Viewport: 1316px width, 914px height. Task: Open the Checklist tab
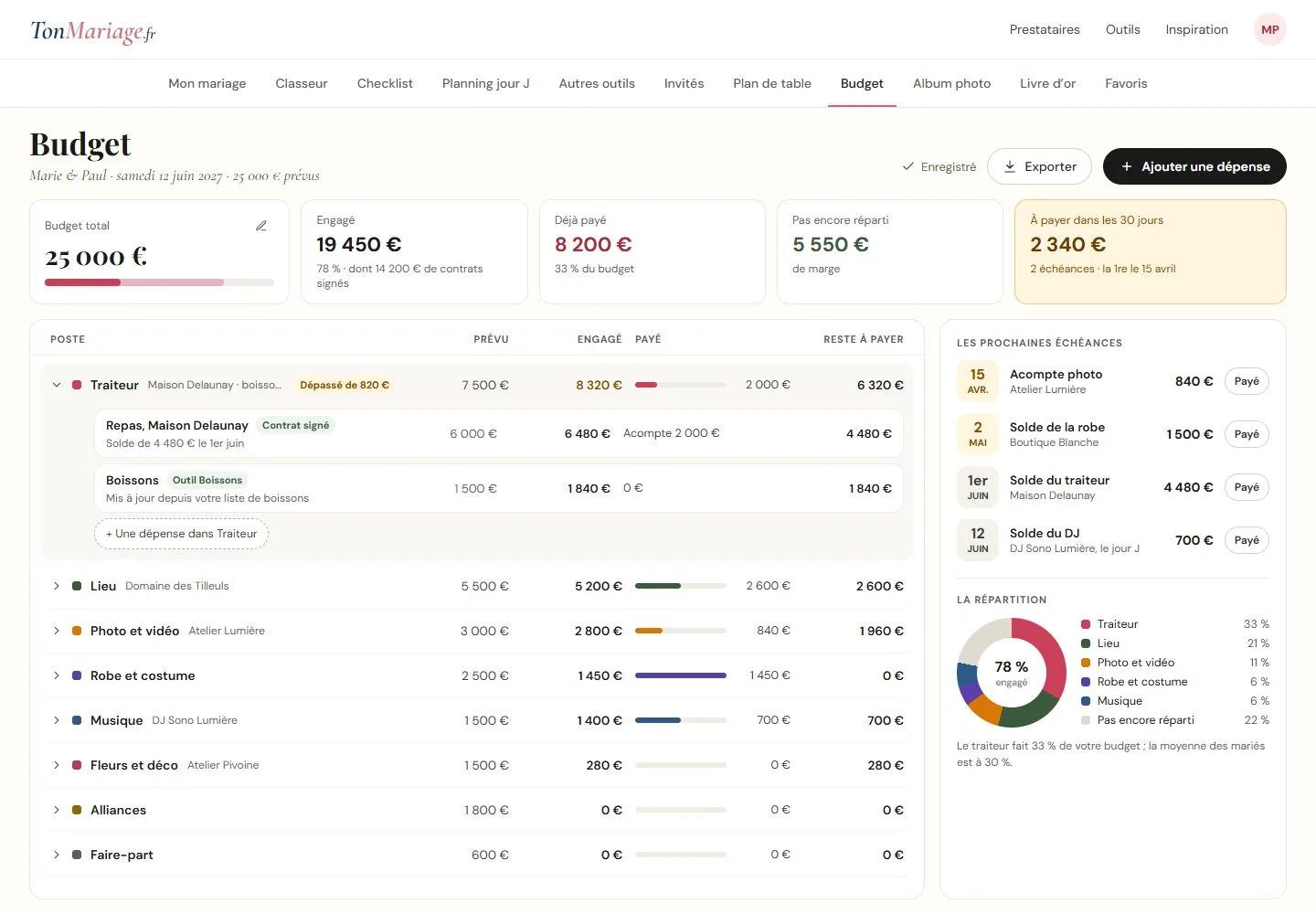click(385, 83)
